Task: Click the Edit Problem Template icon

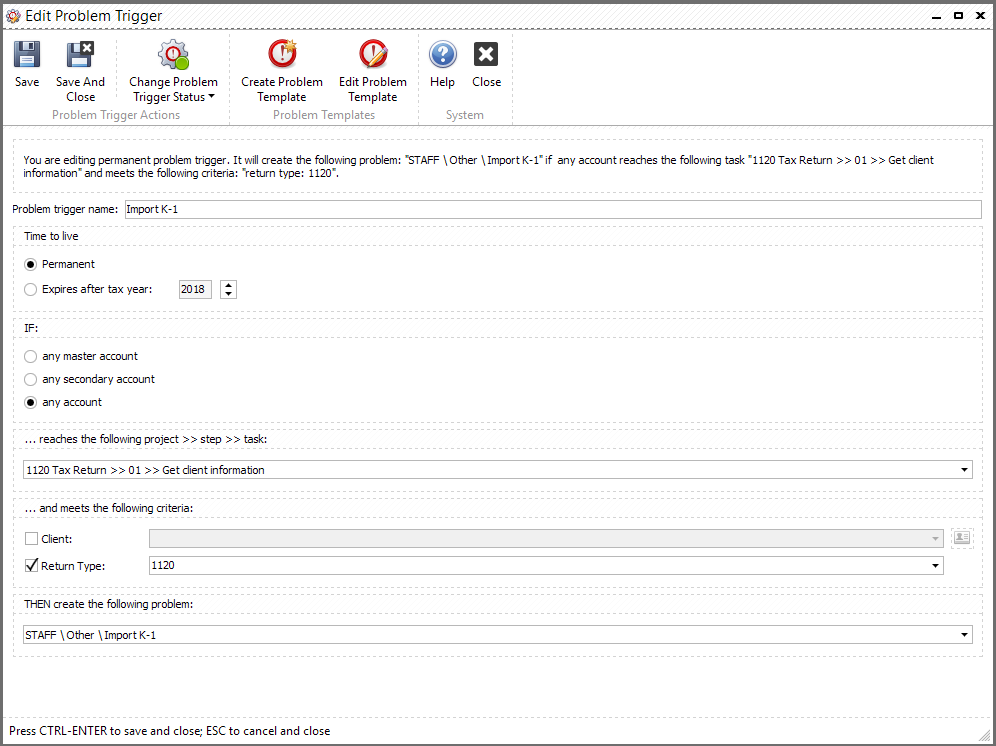Action: click(x=373, y=54)
